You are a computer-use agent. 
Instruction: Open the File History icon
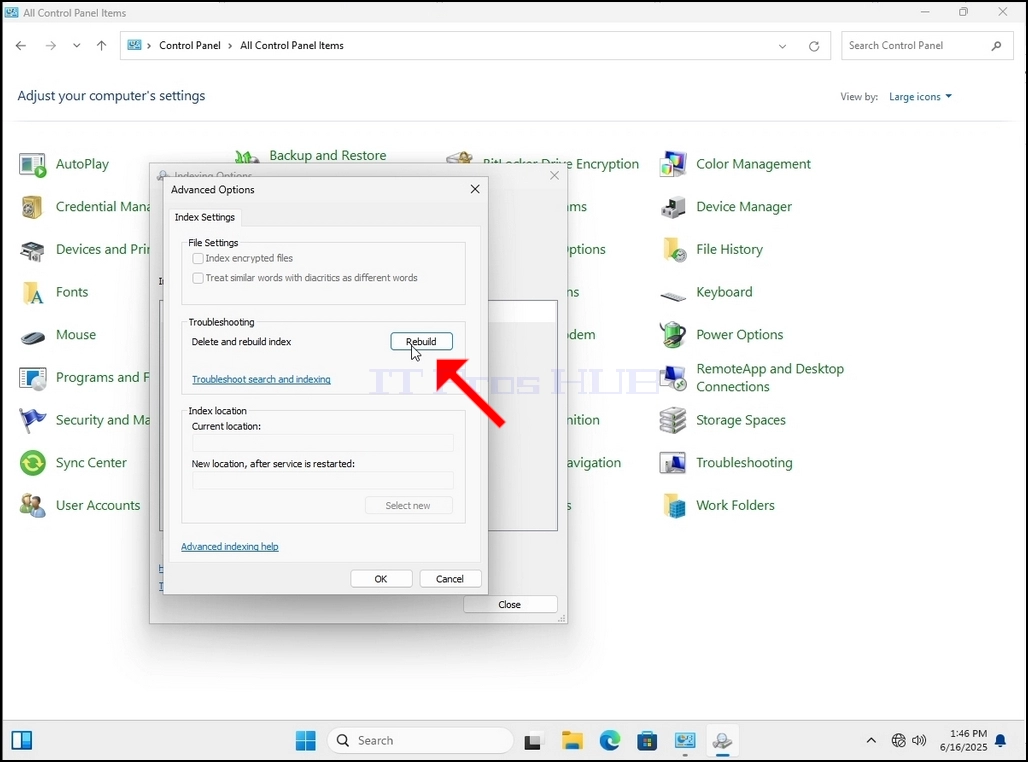(x=673, y=250)
